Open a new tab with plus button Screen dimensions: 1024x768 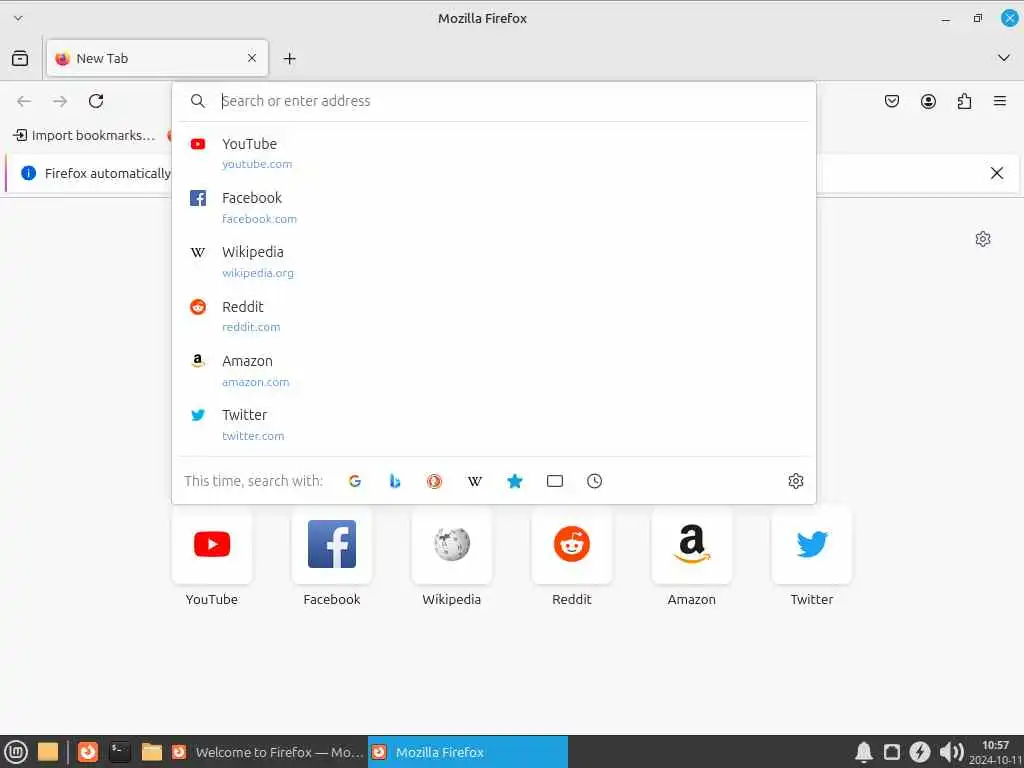[289, 59]
